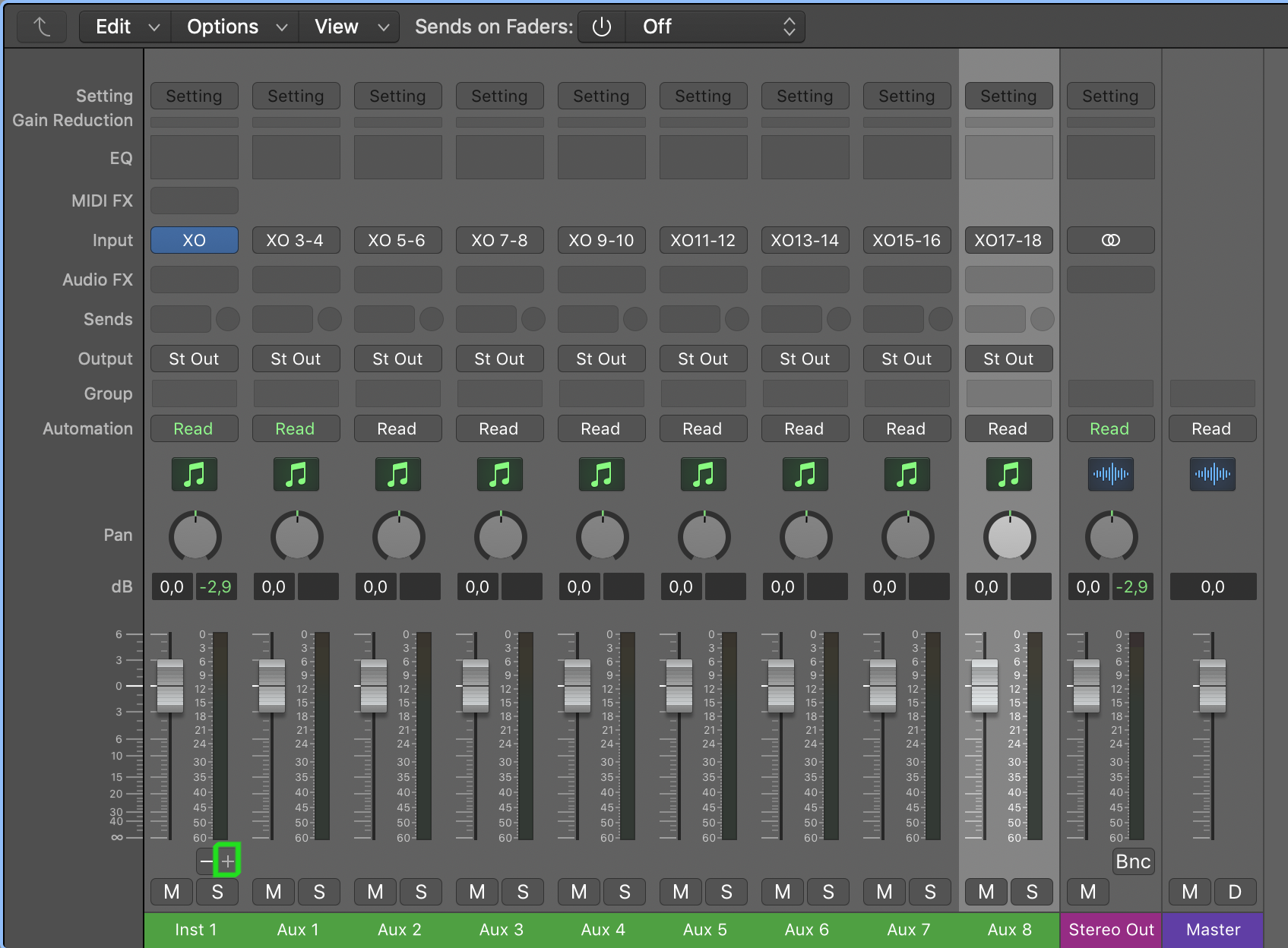Open the Edit menu

pos(126,27)
